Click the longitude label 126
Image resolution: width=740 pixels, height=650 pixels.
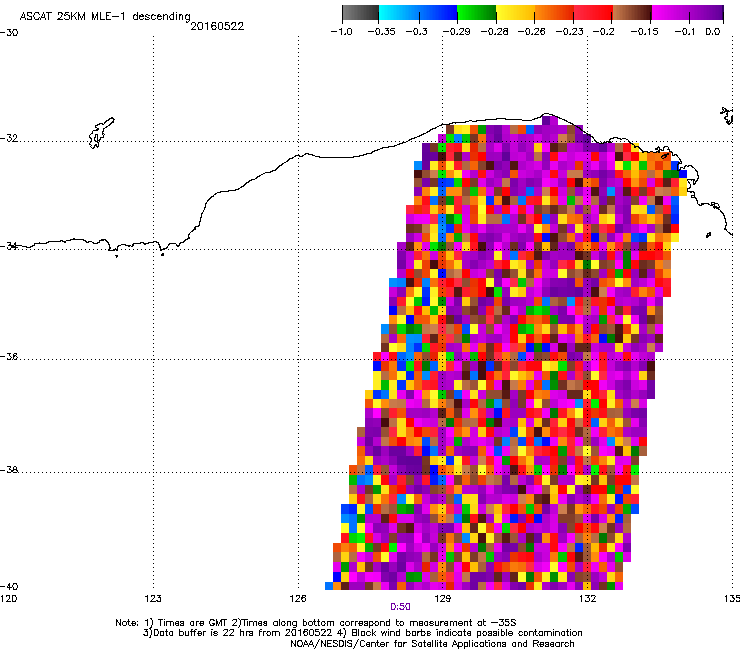[298, 599]
